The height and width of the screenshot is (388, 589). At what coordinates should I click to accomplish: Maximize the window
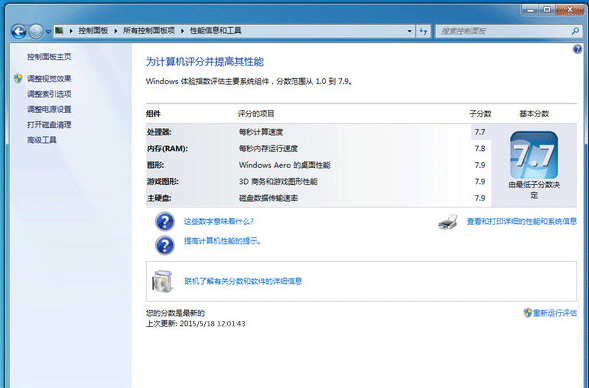point(547,10)
